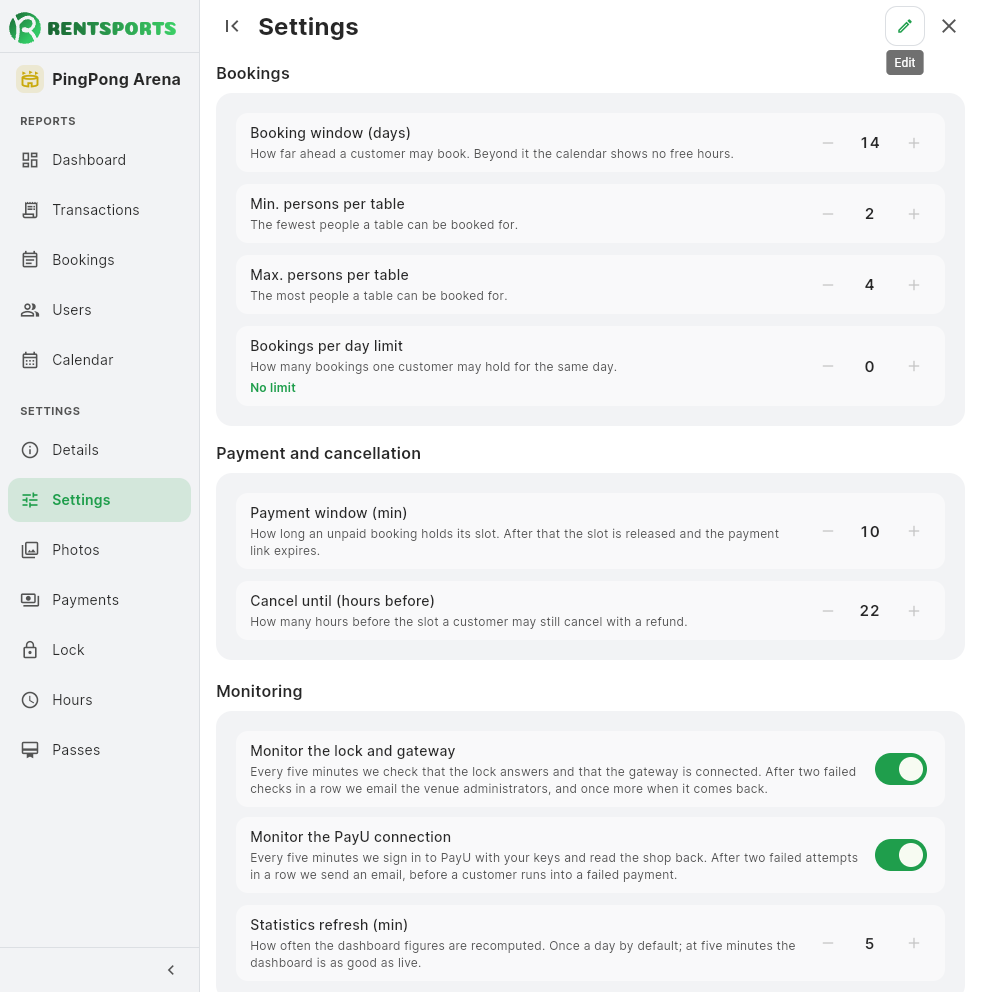Open Bookings in the sidebar
This screenshot has width=981, height=992.
click(99, 260)
